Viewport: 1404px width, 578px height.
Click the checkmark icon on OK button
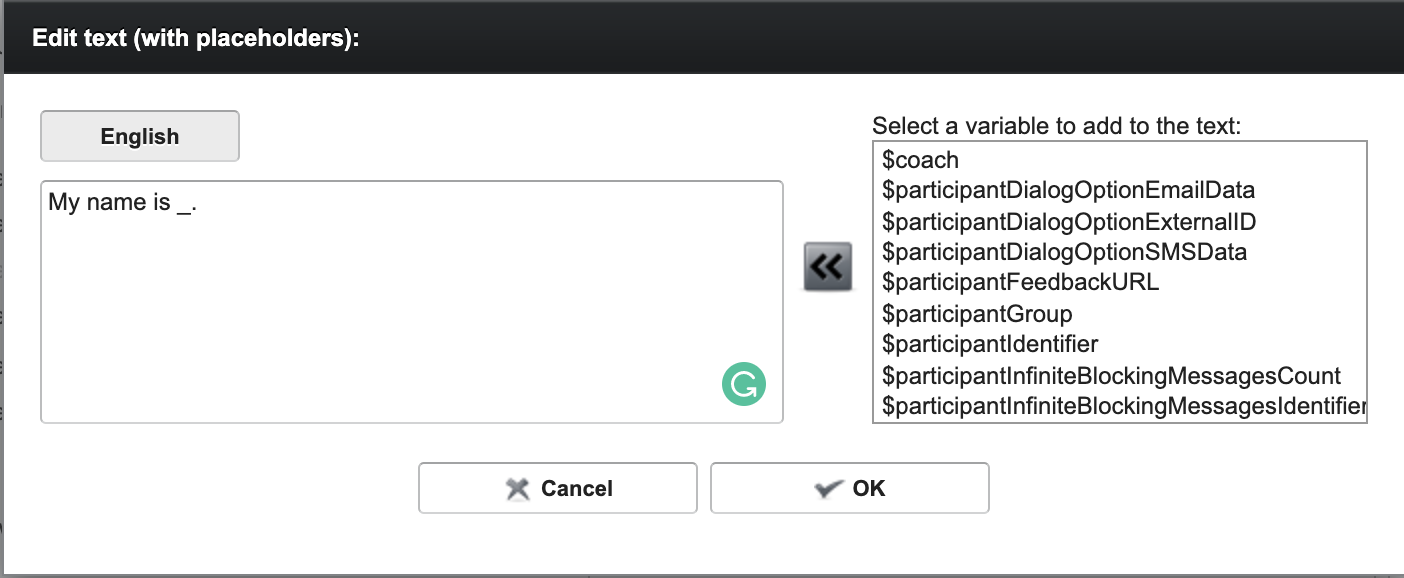tap(826, 488)
